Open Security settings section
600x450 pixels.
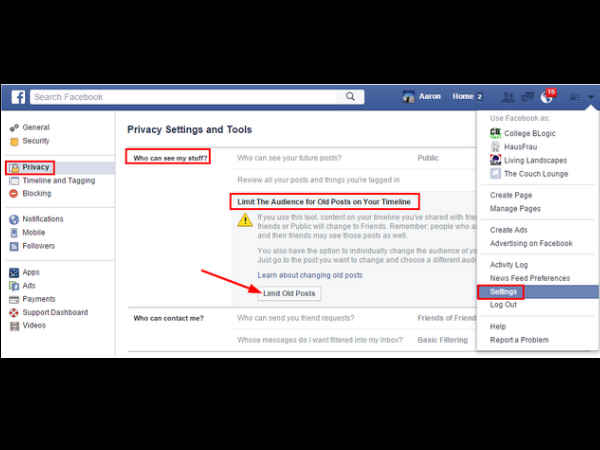(36, 141)
